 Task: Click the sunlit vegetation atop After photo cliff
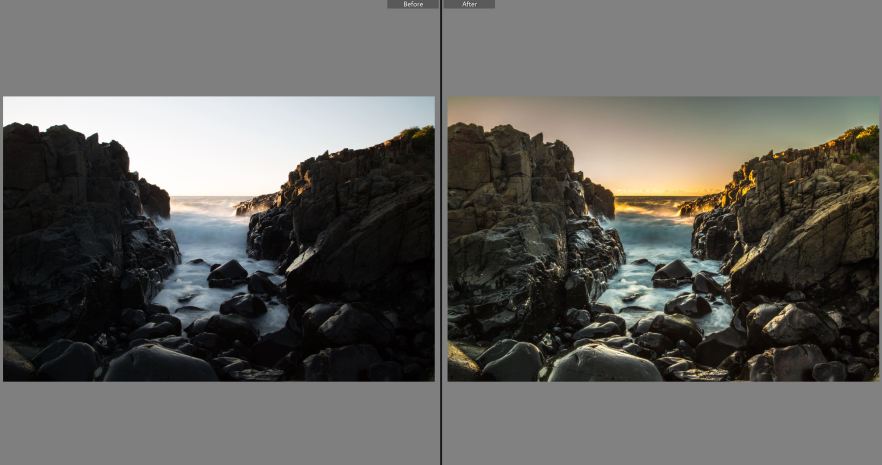tap(858, 133)
